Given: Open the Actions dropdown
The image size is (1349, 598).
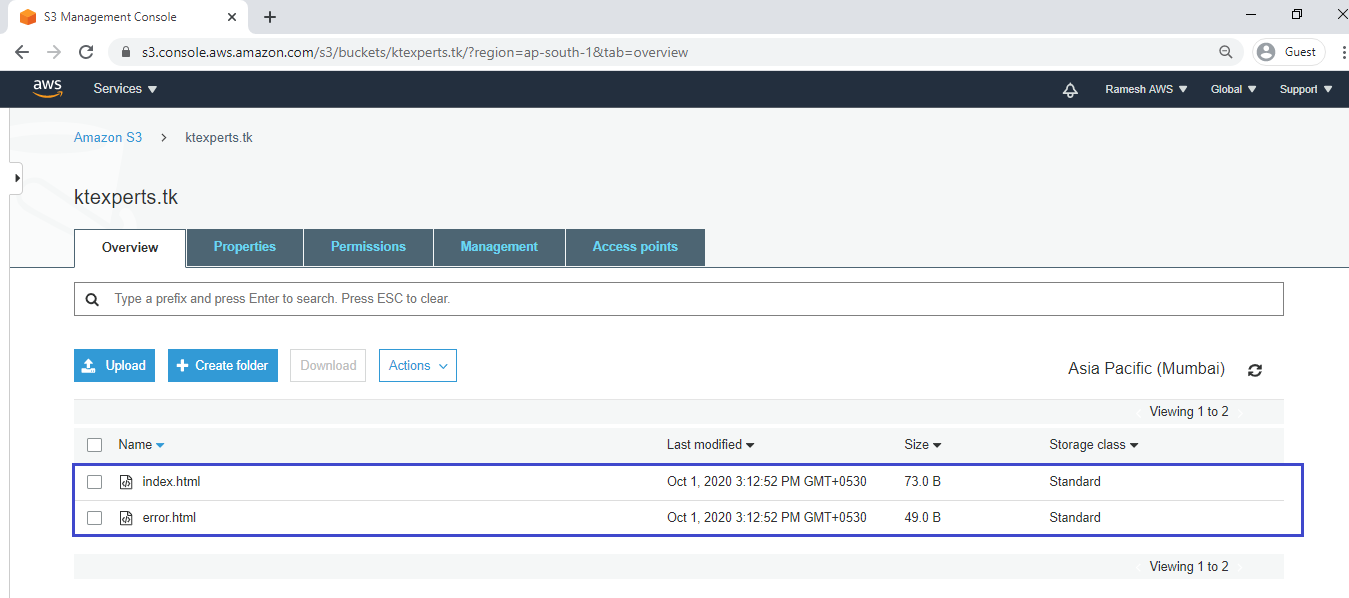Looking at the screenshot, I should [x=418, y=366].
